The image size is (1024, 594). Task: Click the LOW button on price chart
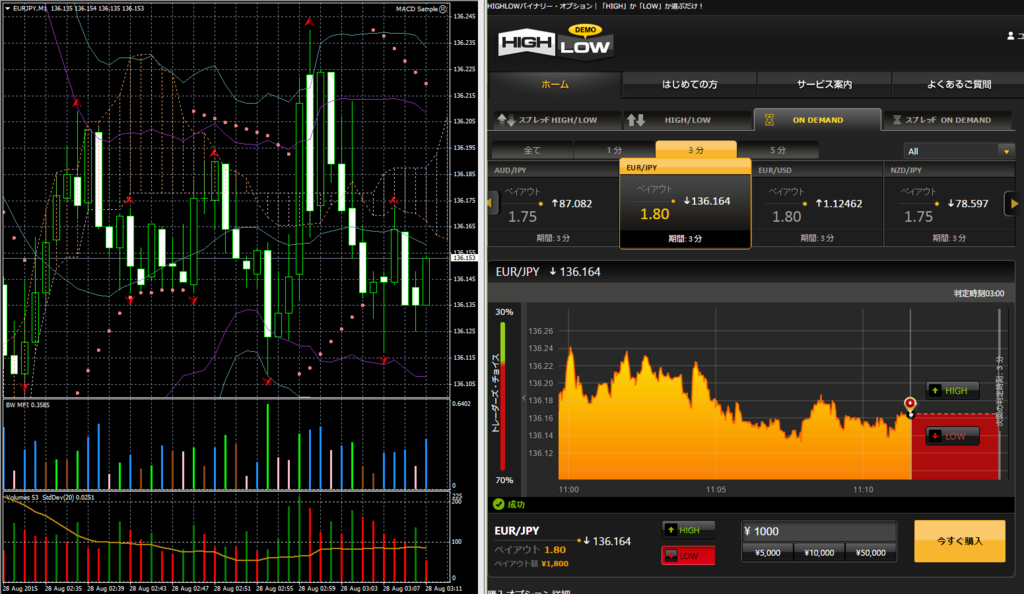[x=952, y=436]
